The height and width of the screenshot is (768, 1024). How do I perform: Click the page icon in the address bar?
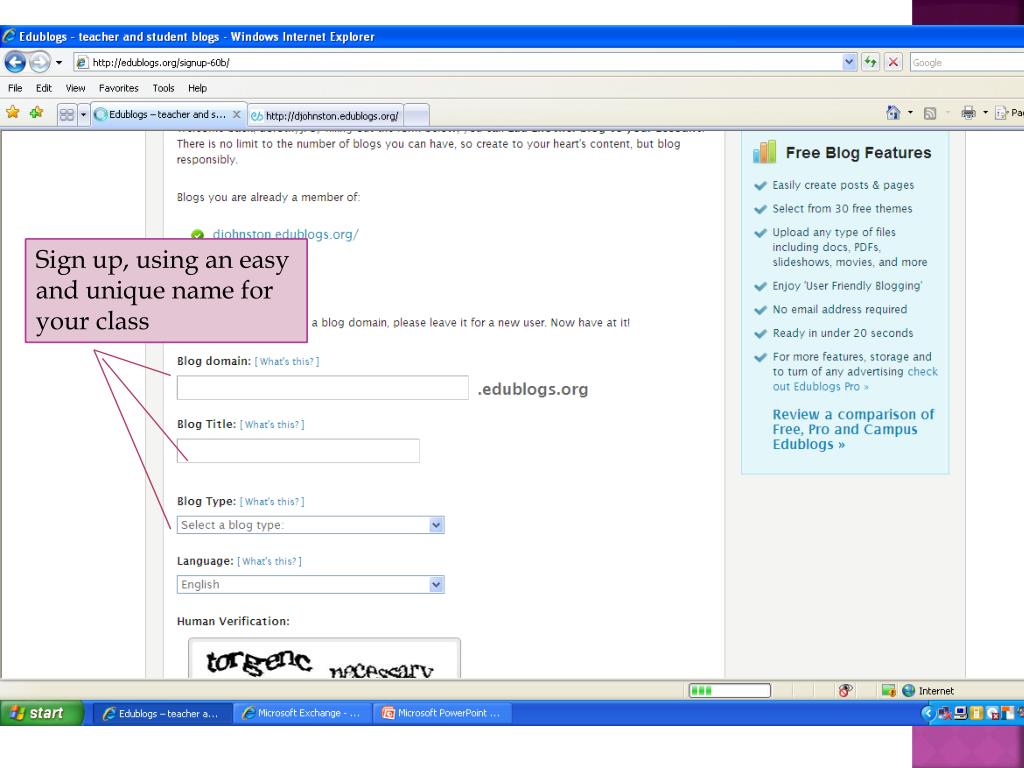tap(82, 63)
